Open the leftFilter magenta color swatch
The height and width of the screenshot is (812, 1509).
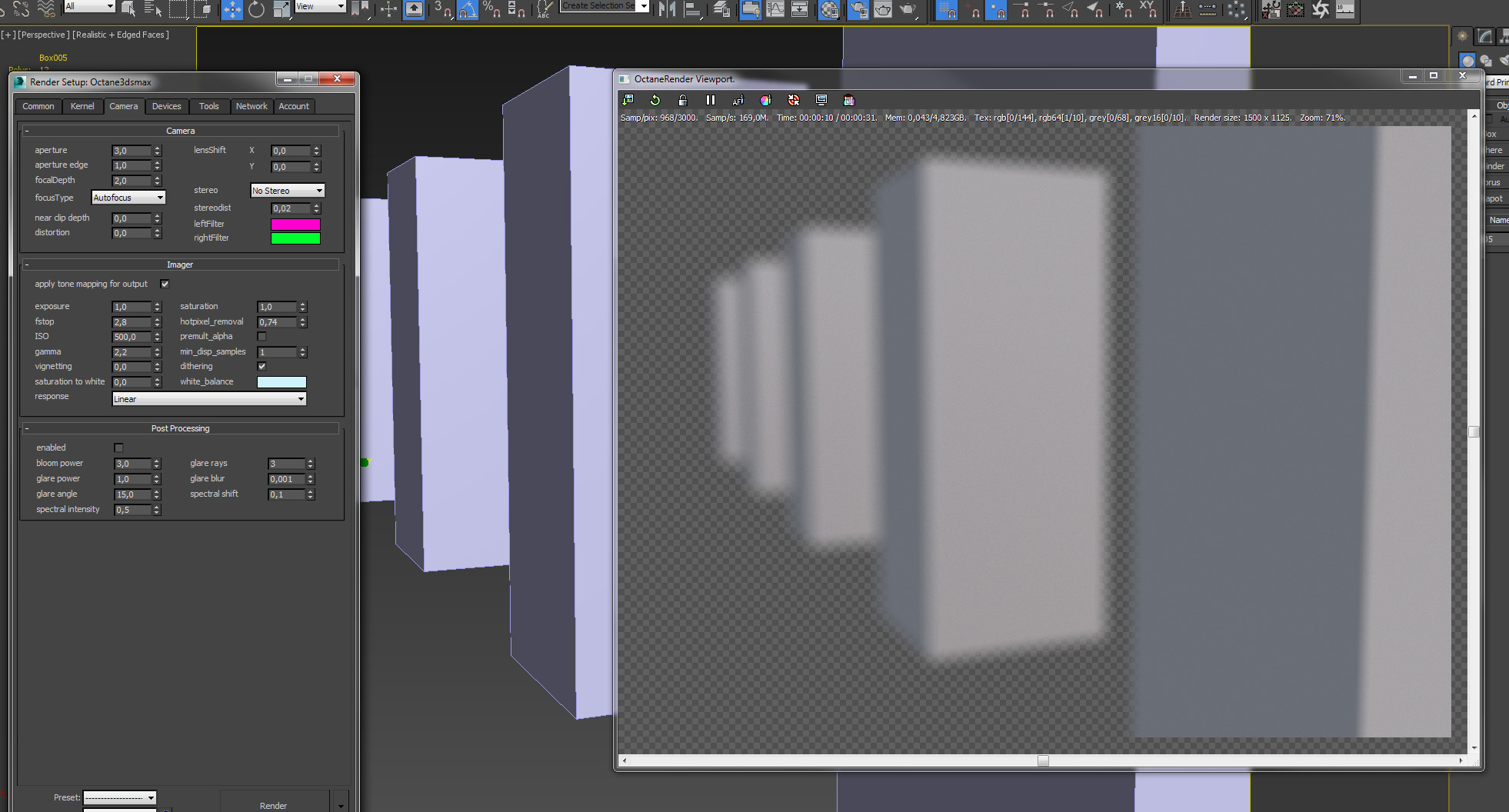coord(295,224)
